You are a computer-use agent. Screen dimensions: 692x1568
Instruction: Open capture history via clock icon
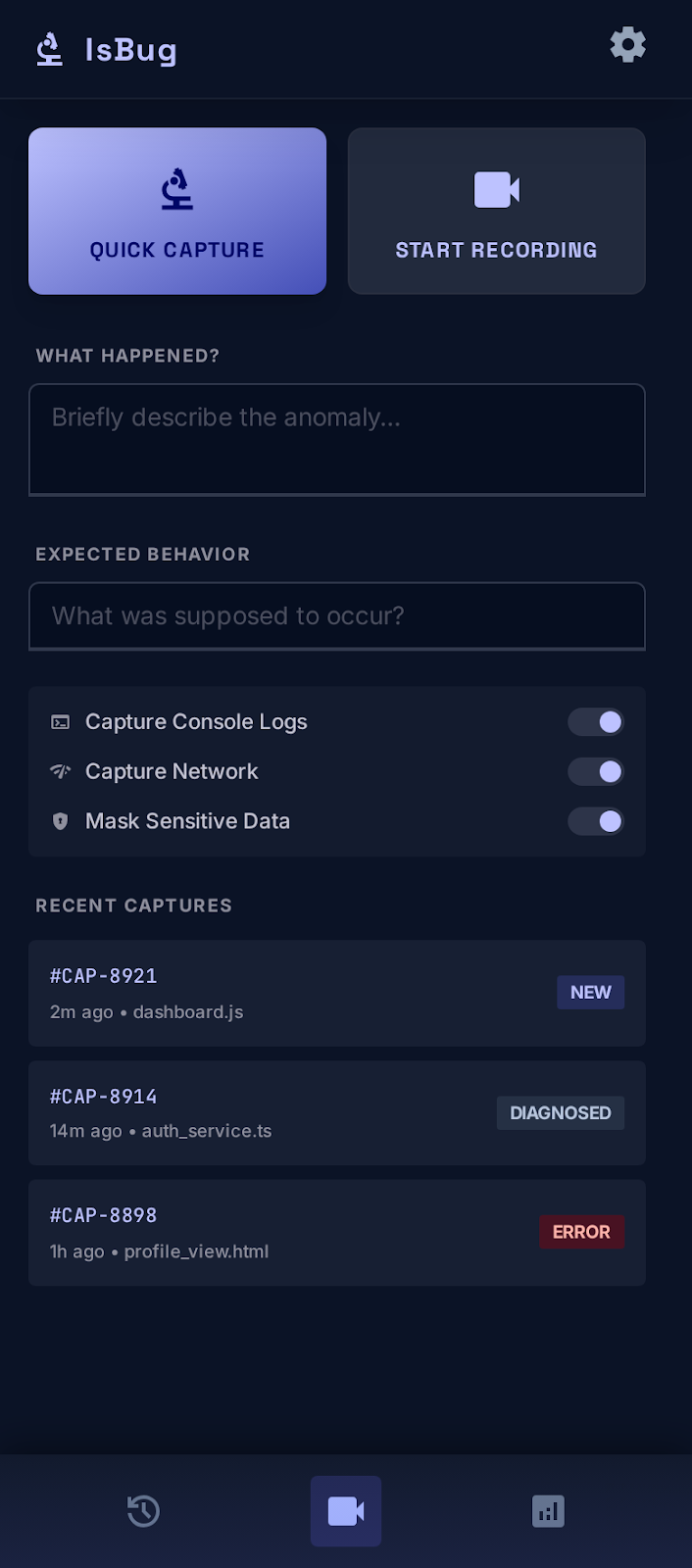tap(143, 1511)
